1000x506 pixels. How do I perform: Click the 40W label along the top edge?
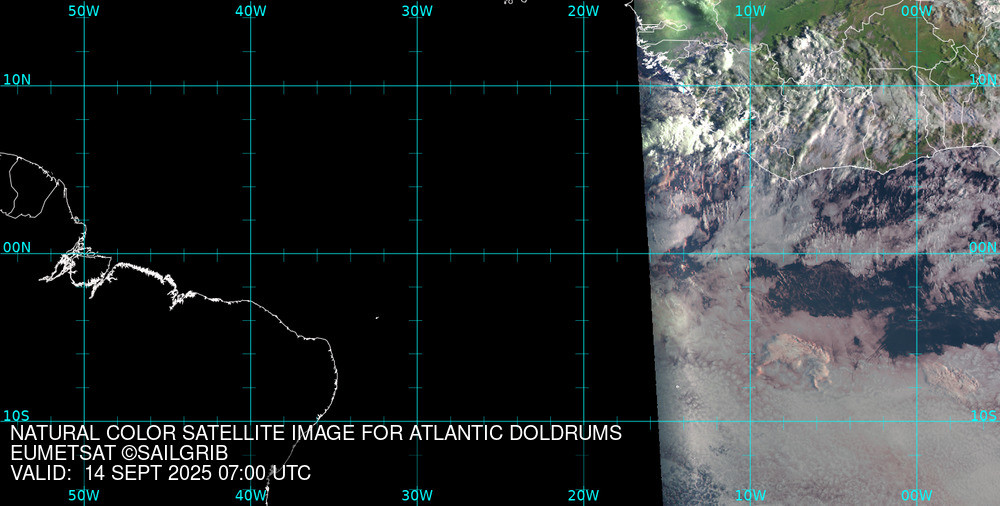pyautogui.click(x=251, y=11)
